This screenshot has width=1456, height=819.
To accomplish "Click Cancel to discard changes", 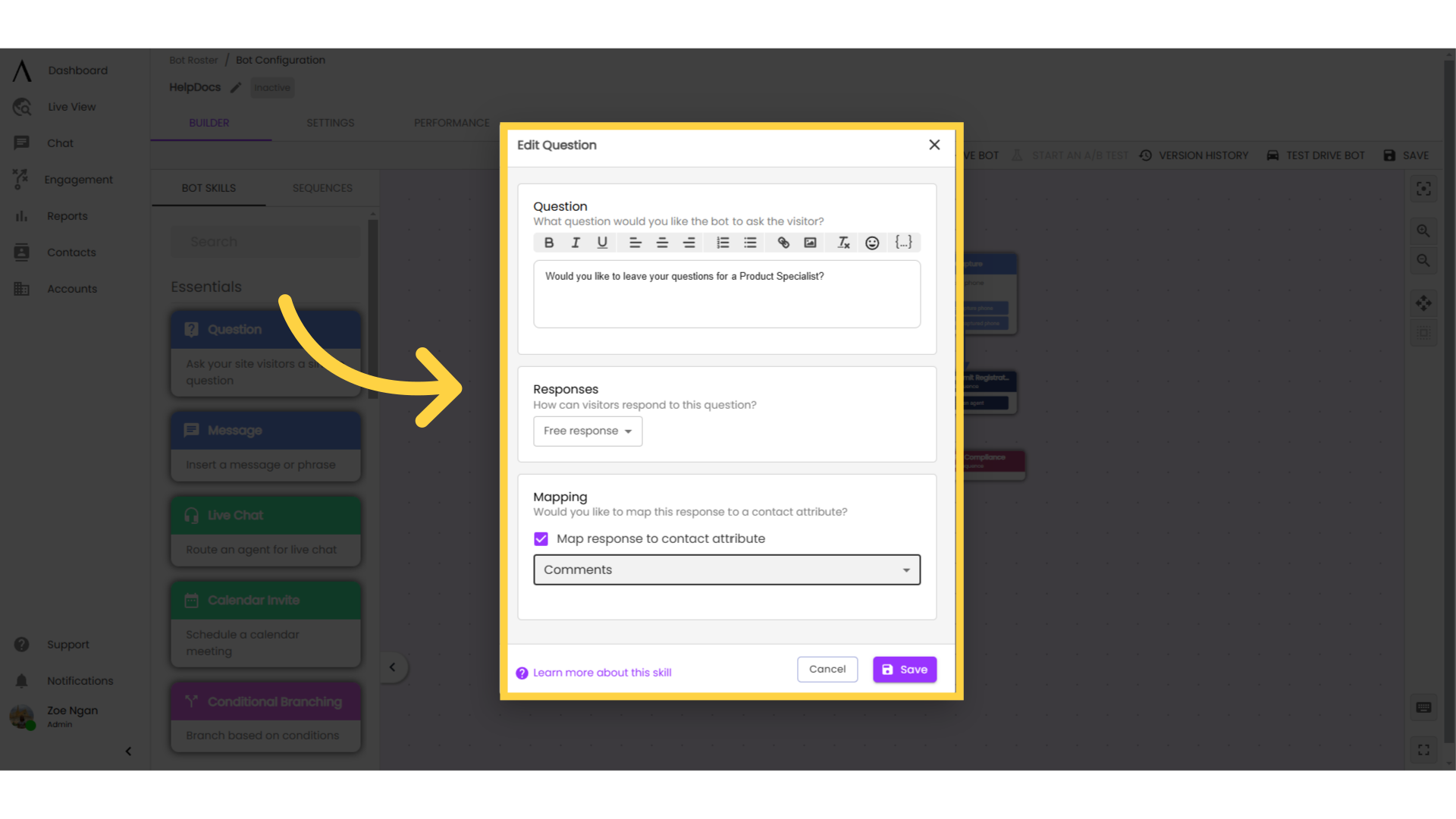I will coord(826,669).
